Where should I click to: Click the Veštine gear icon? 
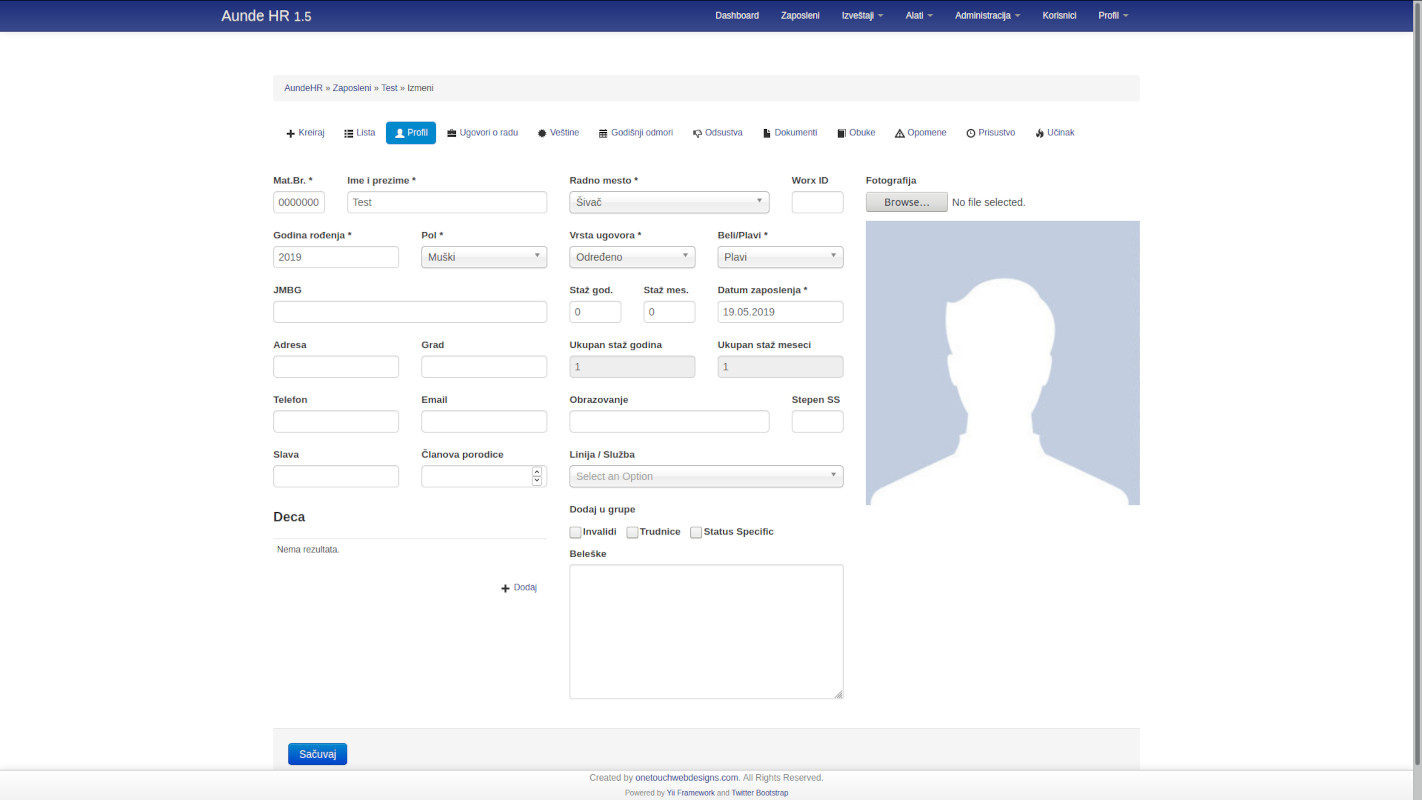click(x=542, y=133)
